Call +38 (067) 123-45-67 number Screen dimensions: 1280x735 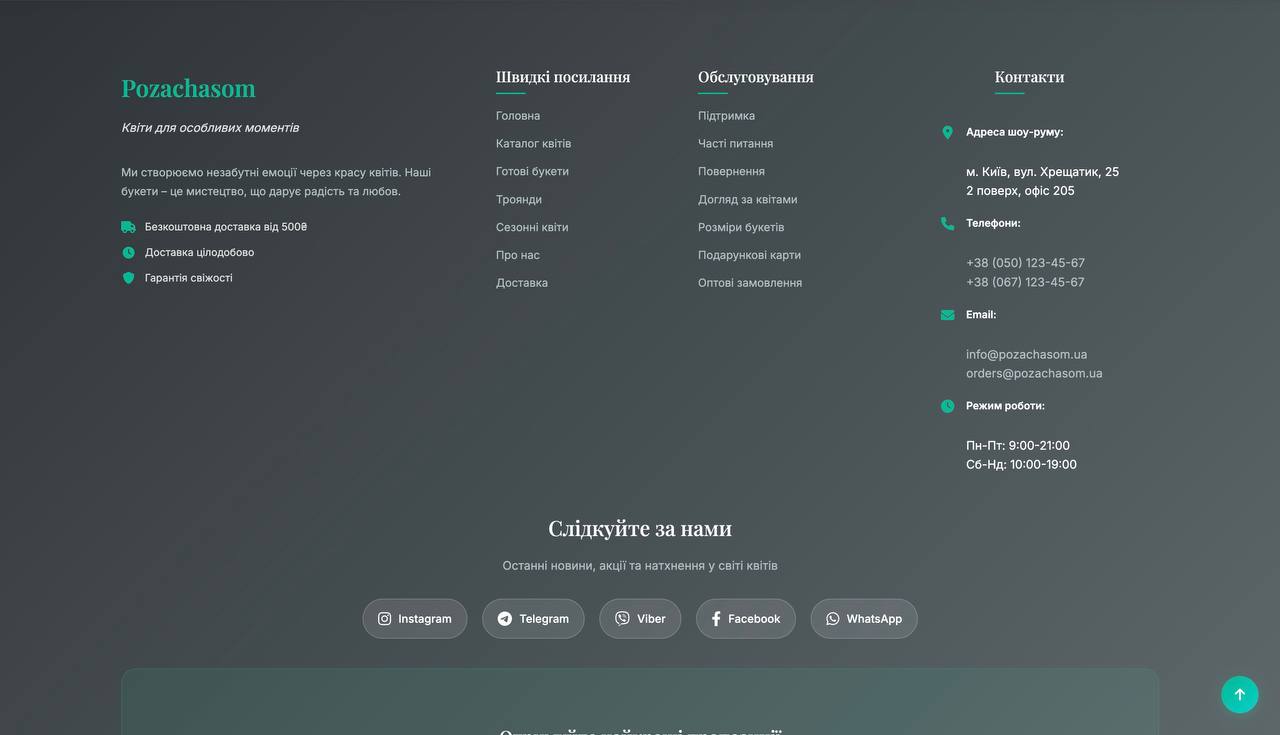tap(1025, 282)
